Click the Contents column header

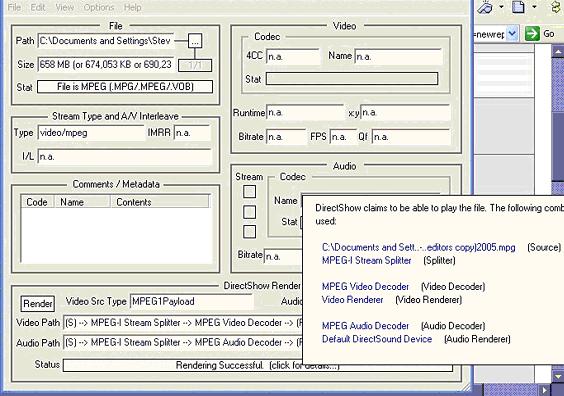click(x=160, y=202)
